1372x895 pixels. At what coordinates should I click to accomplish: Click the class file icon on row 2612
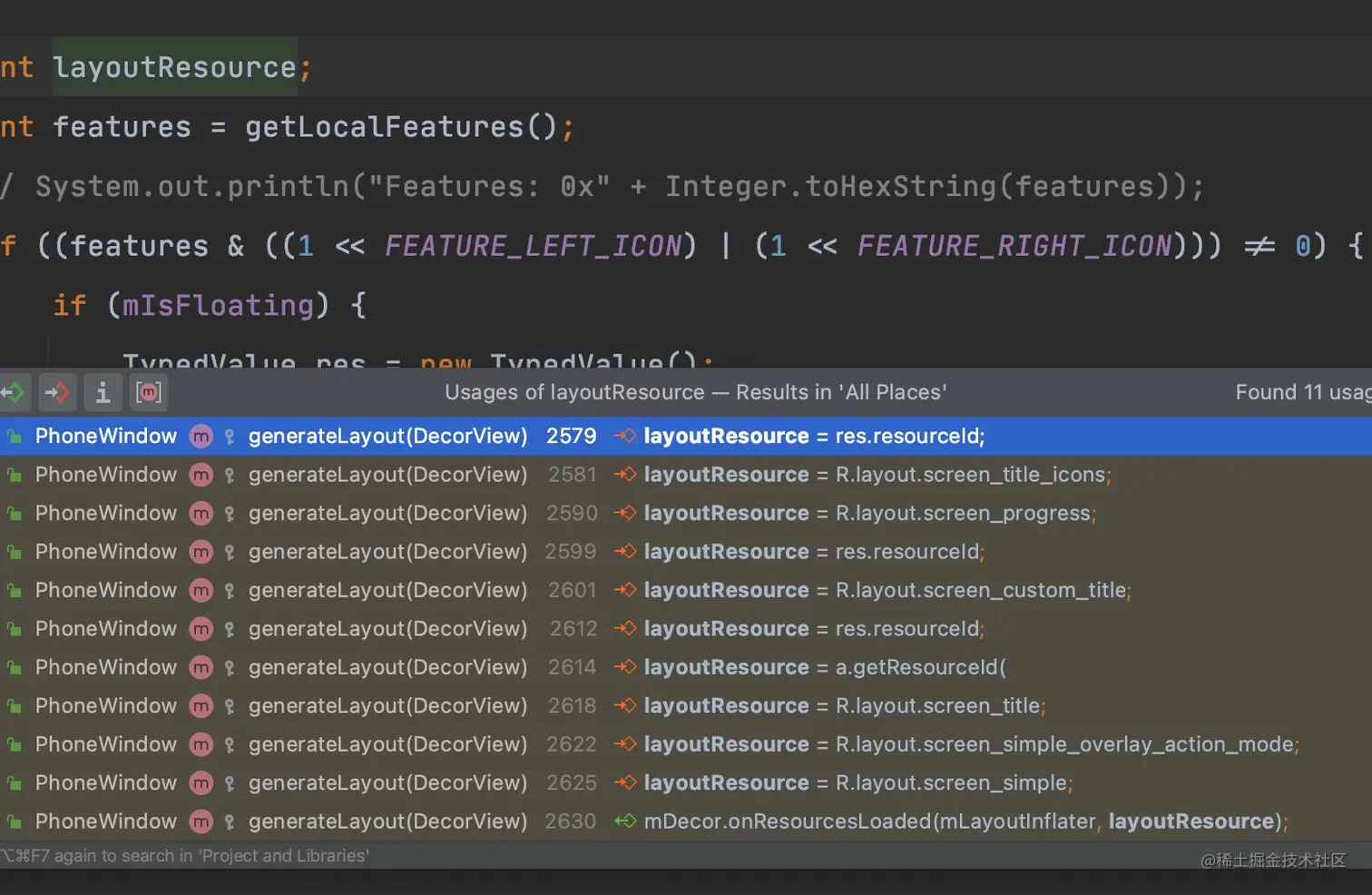coord(15,629)
